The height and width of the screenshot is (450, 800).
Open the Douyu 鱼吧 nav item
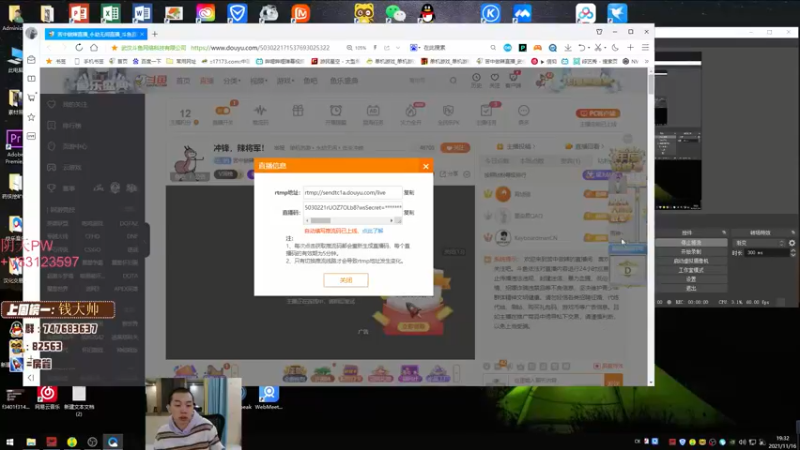click(x=310, y=81)
